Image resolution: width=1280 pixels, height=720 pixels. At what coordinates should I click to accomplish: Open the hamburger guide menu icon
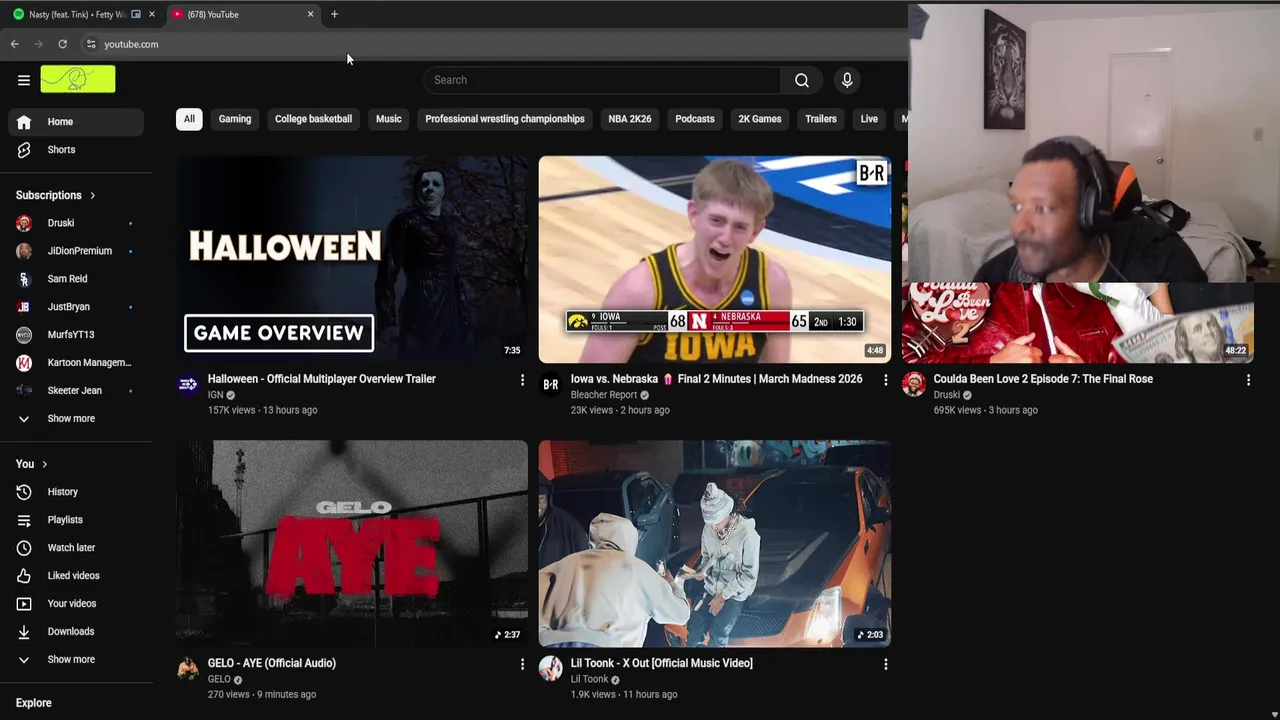(24, 80)
